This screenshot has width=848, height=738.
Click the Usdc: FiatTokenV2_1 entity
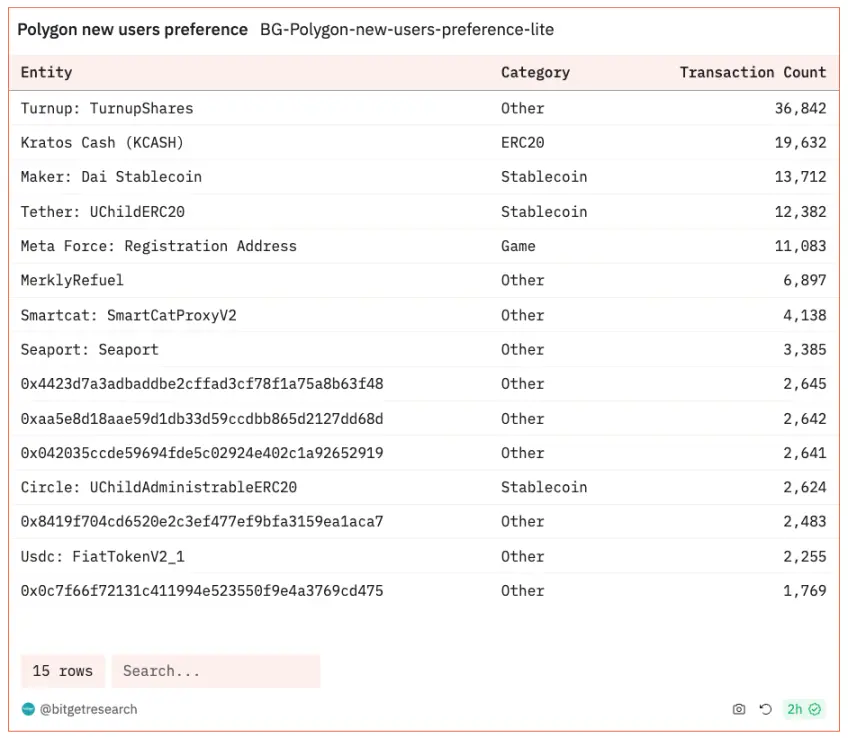(102, 556)
